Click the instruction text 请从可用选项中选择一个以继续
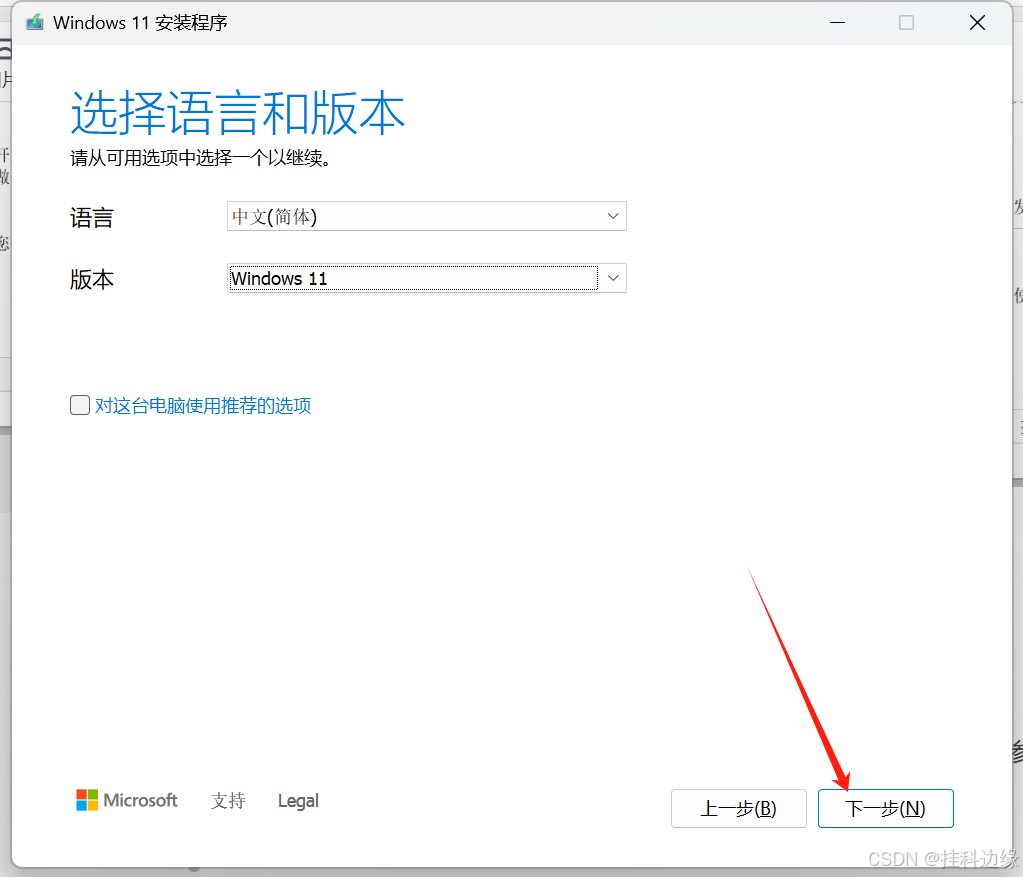 click(200, 158)
